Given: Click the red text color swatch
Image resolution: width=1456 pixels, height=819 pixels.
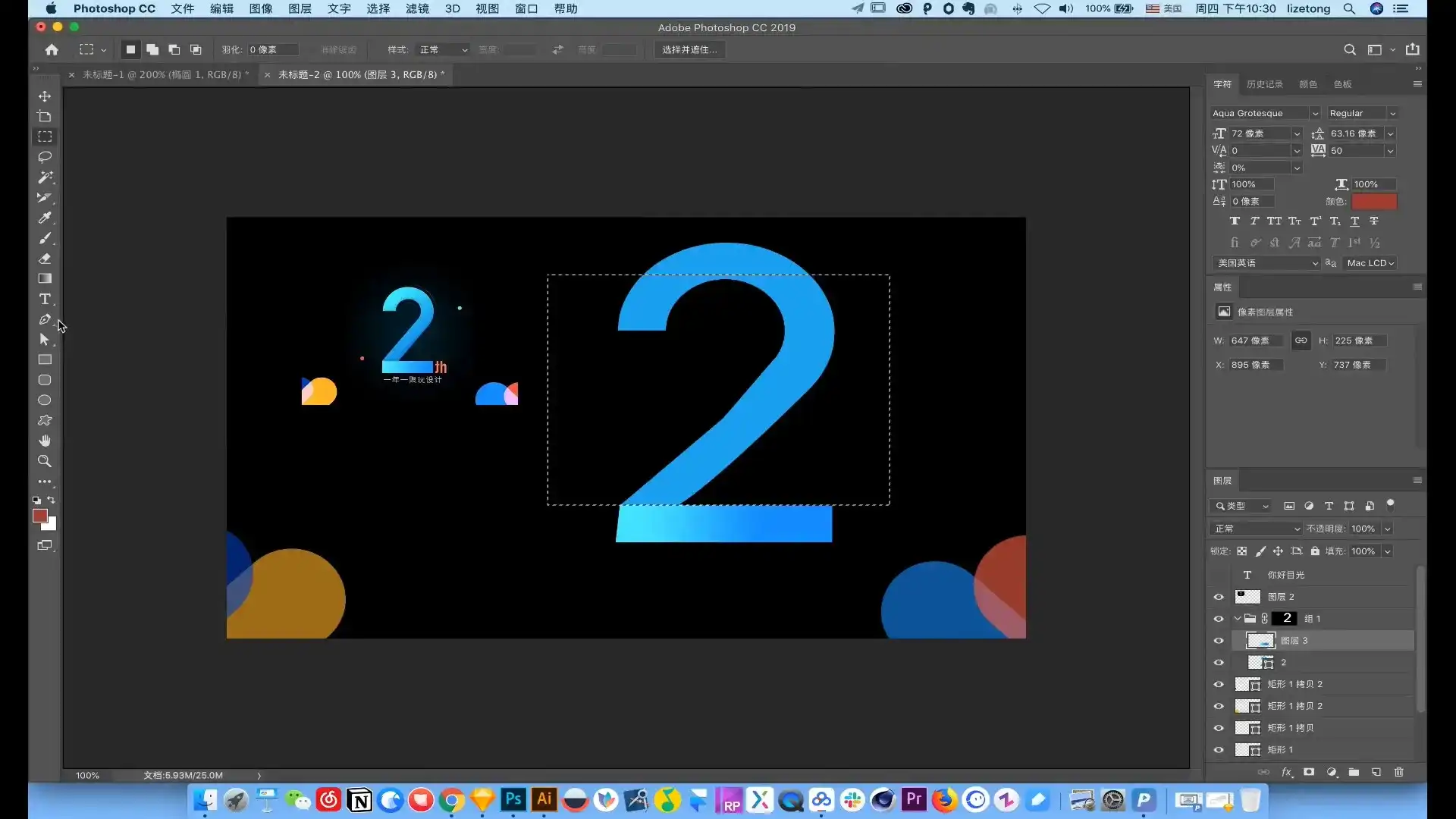Looking at the screenshot, I should click(1373, 201).
